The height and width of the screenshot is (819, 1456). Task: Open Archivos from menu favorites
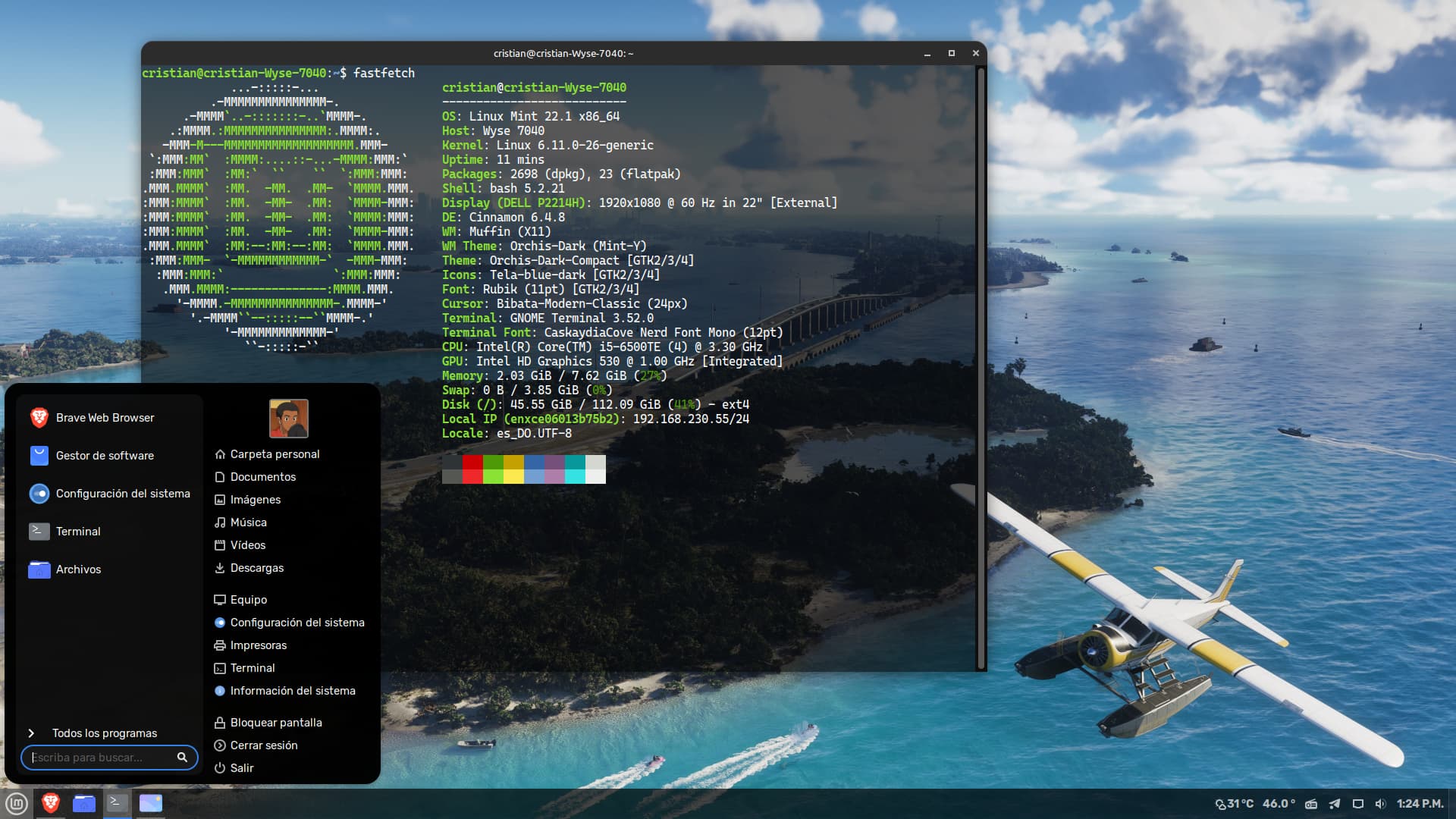(109, 570)
